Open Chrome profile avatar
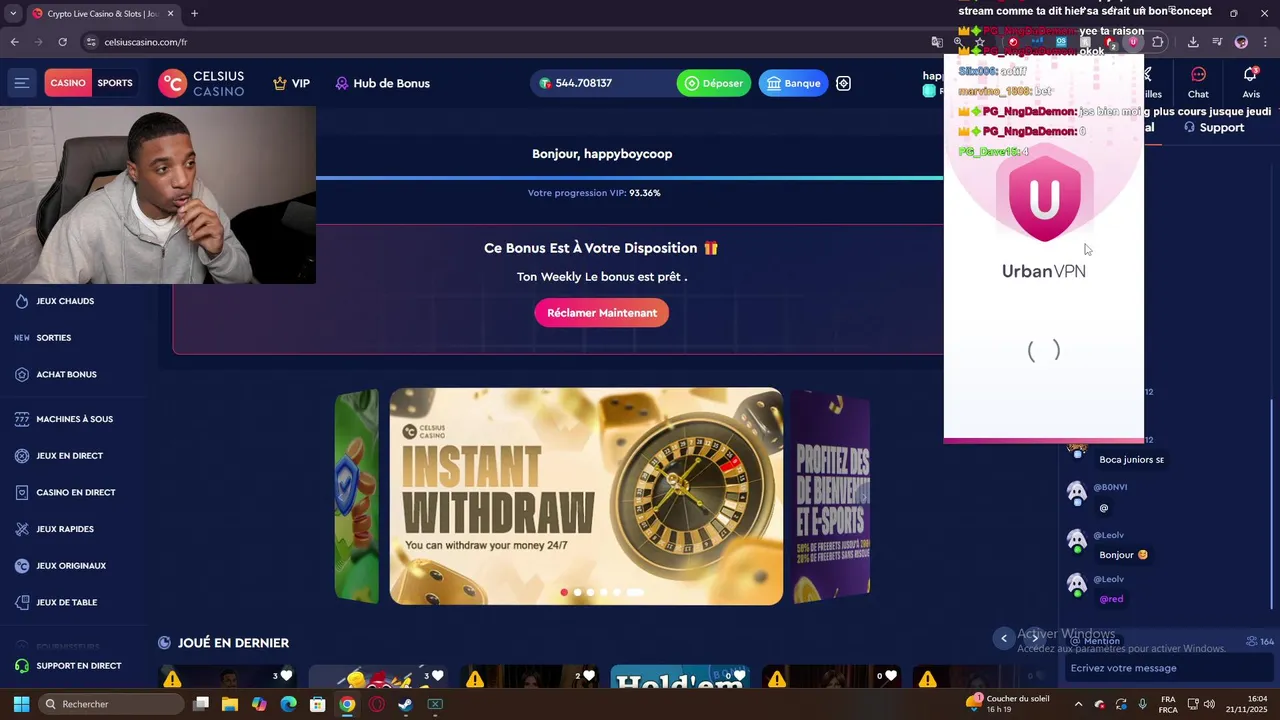Image resolution: width=1280 pixels, height=720 pixels. click(1241, 42)
